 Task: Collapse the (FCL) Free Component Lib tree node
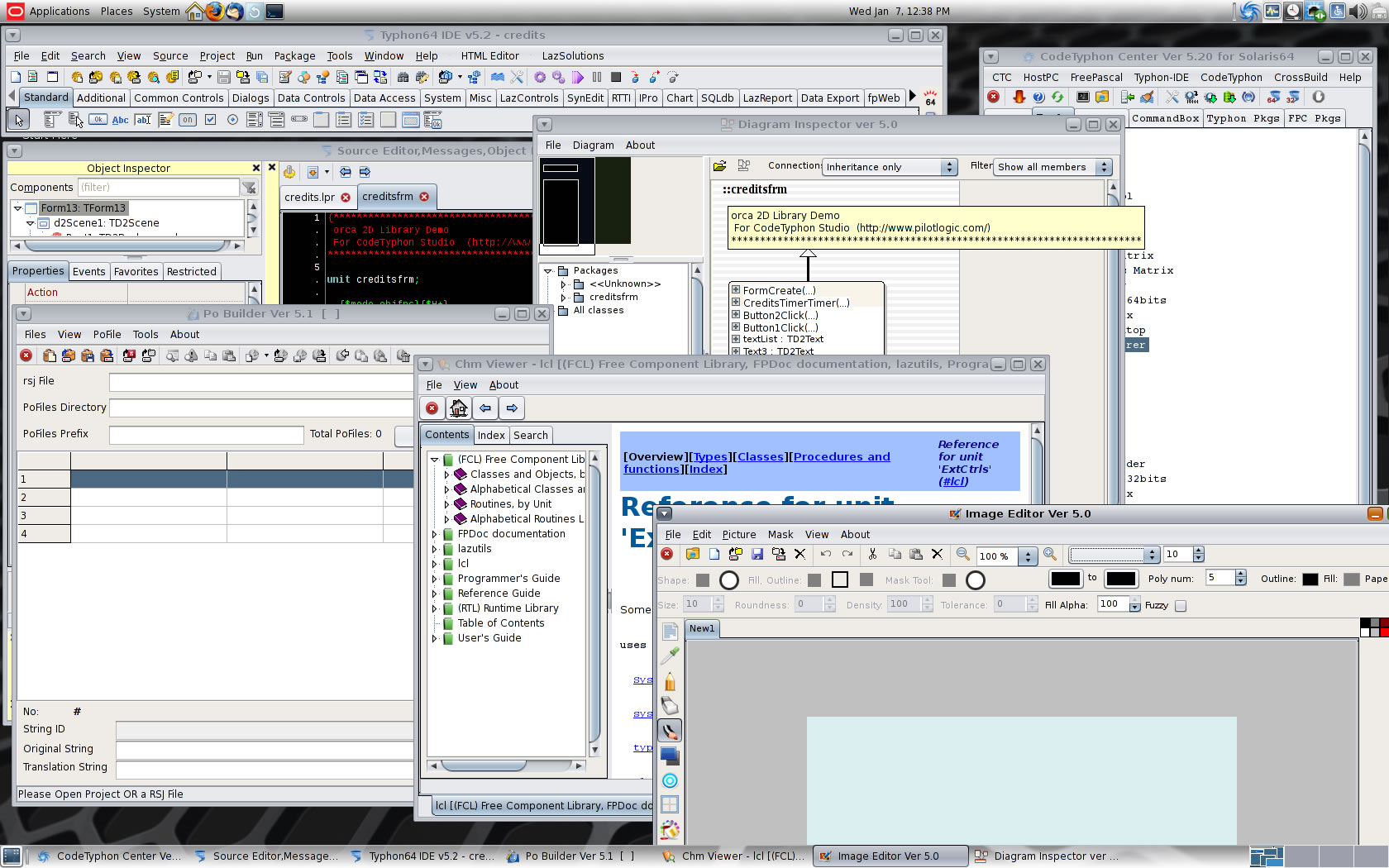pyautogui.click(x=435, y=460)
